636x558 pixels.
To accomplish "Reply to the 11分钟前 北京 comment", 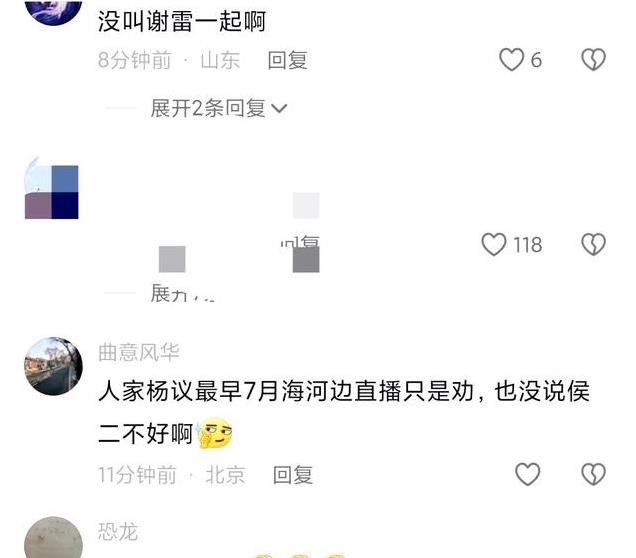I will (x=293, y=474).
